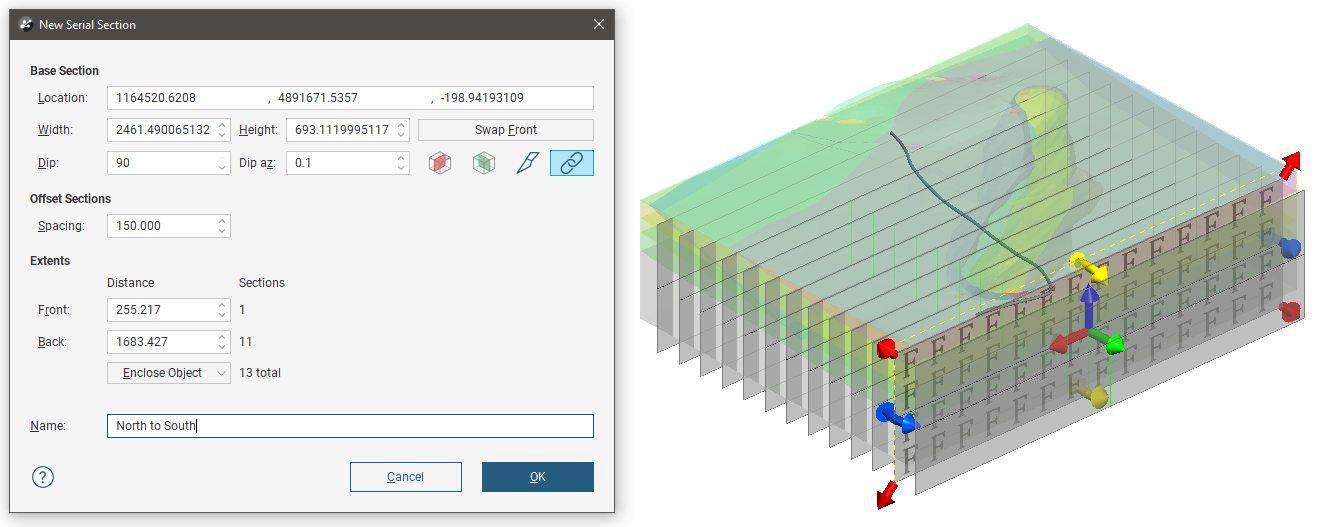This screenshot has height=527, width=1323.
Task: Click the Dip az value field
Action: [x=338, y=162]
